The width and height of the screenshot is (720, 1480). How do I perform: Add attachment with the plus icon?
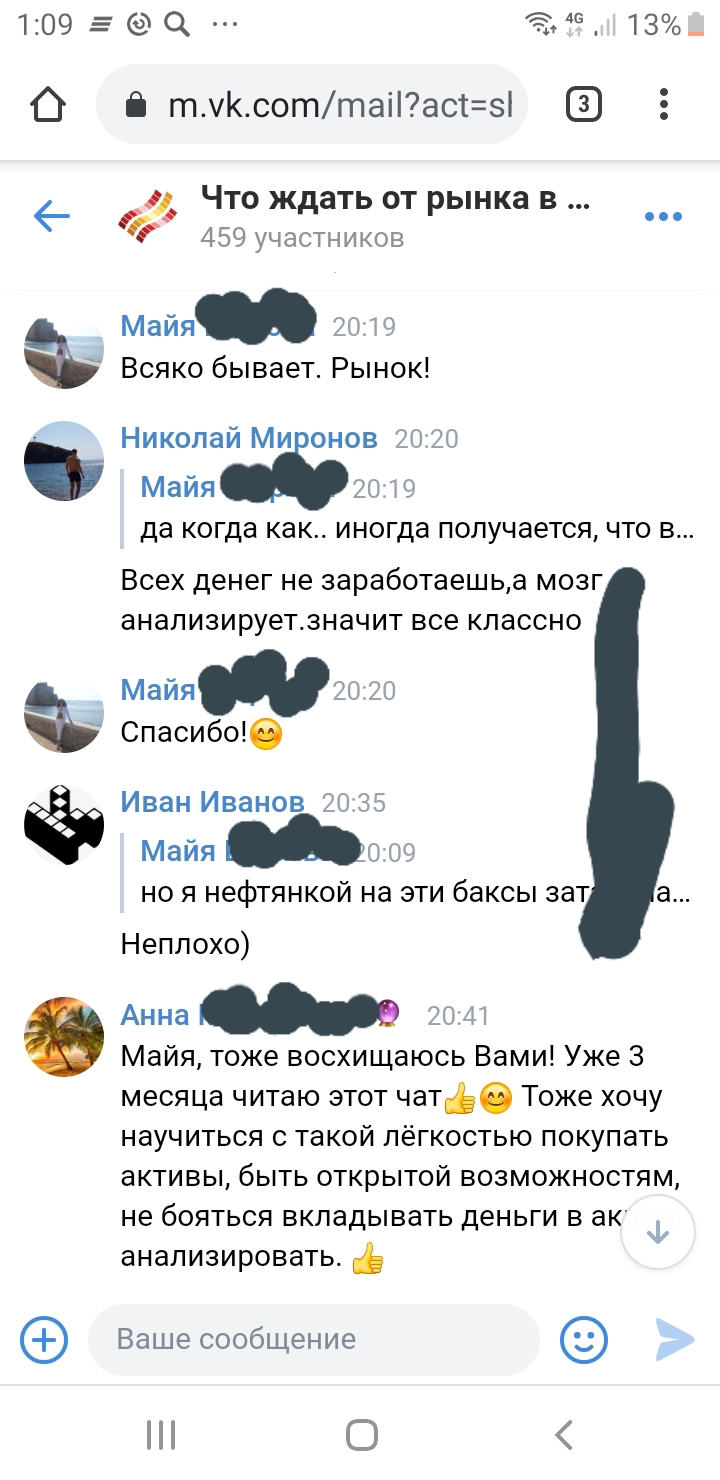44,1339
